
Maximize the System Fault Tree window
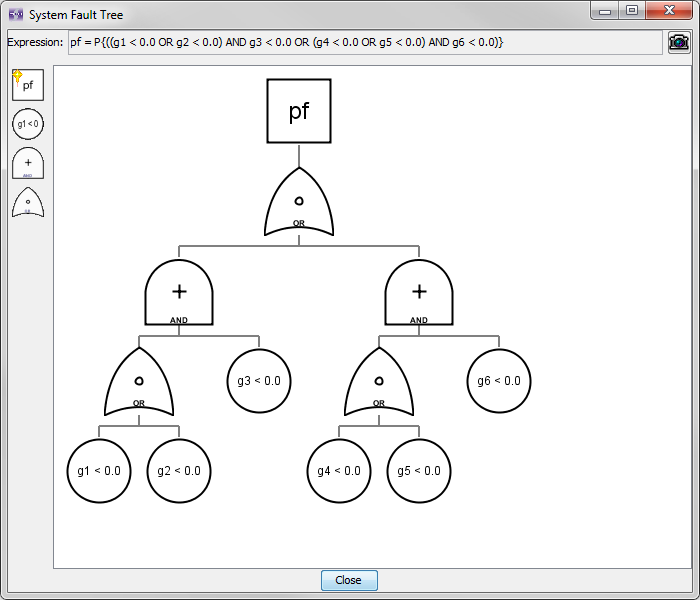[x=632, y=10]
